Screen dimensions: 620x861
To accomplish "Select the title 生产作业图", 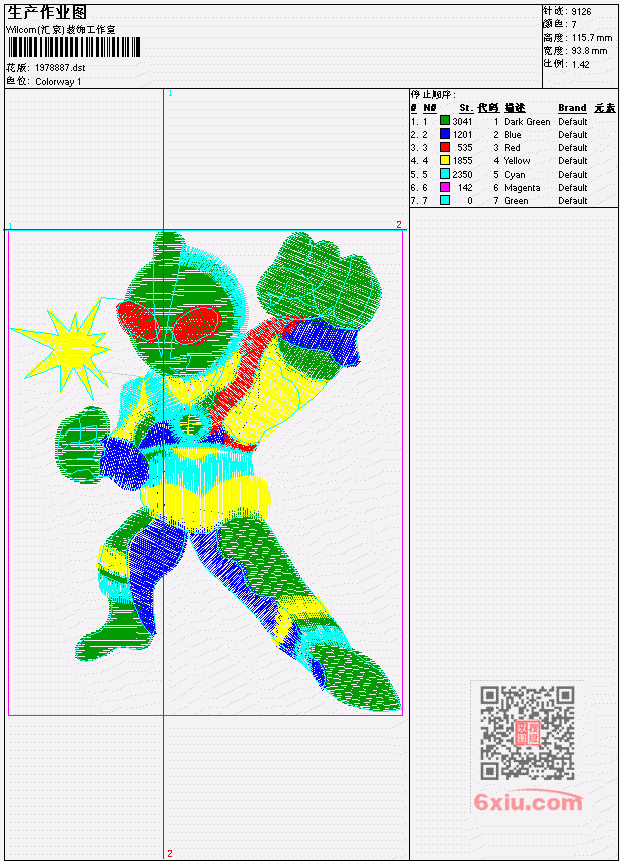I will coord(47,12).
